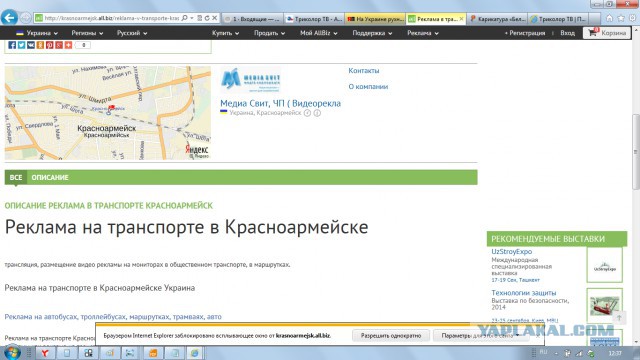Click the browser Forward arrow
Image resolution: width=640 pixels, height=360 pixels.
coord(25,18)
